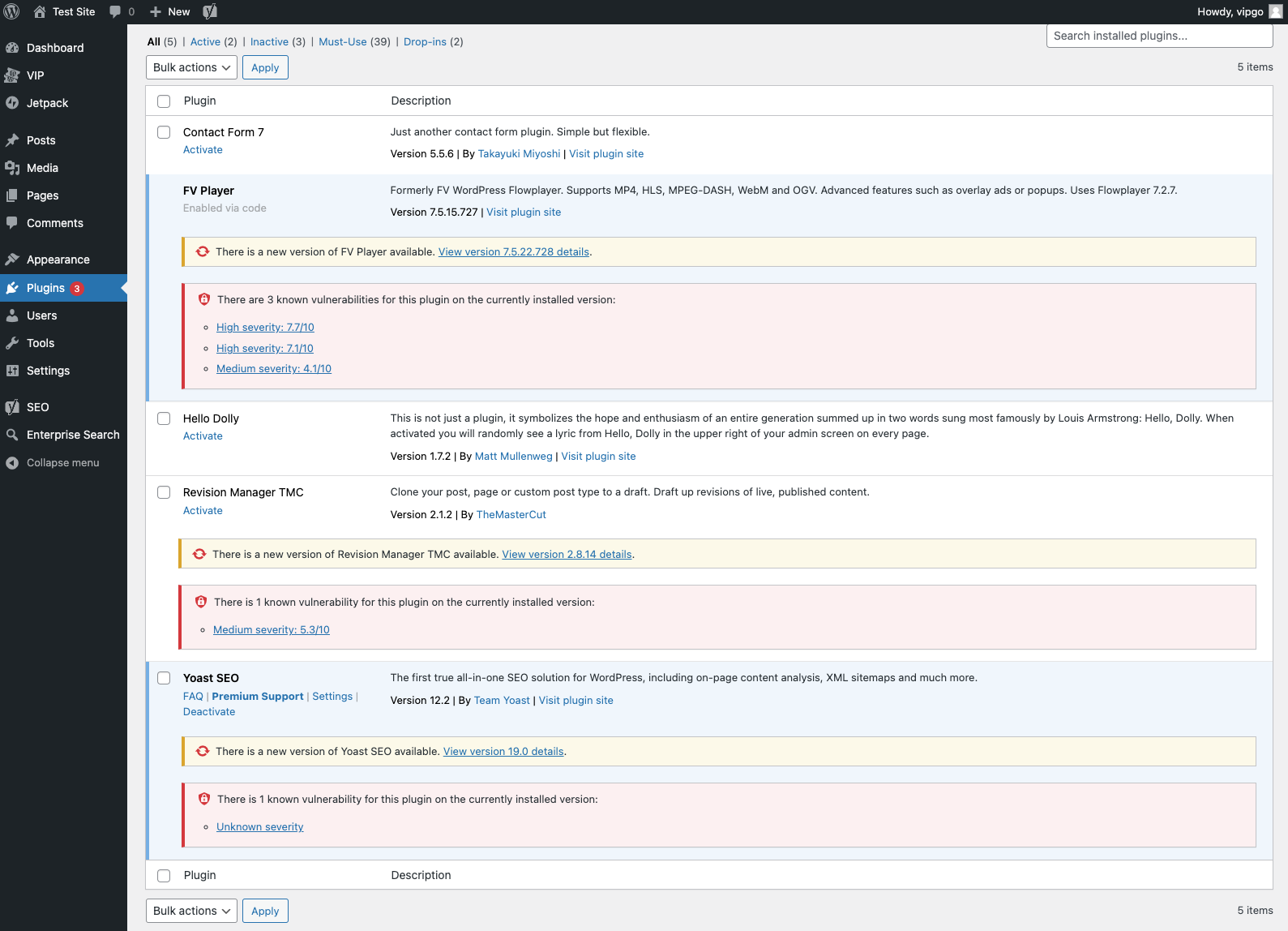Open the comments bubble icon in admin bar

[115, 11]
